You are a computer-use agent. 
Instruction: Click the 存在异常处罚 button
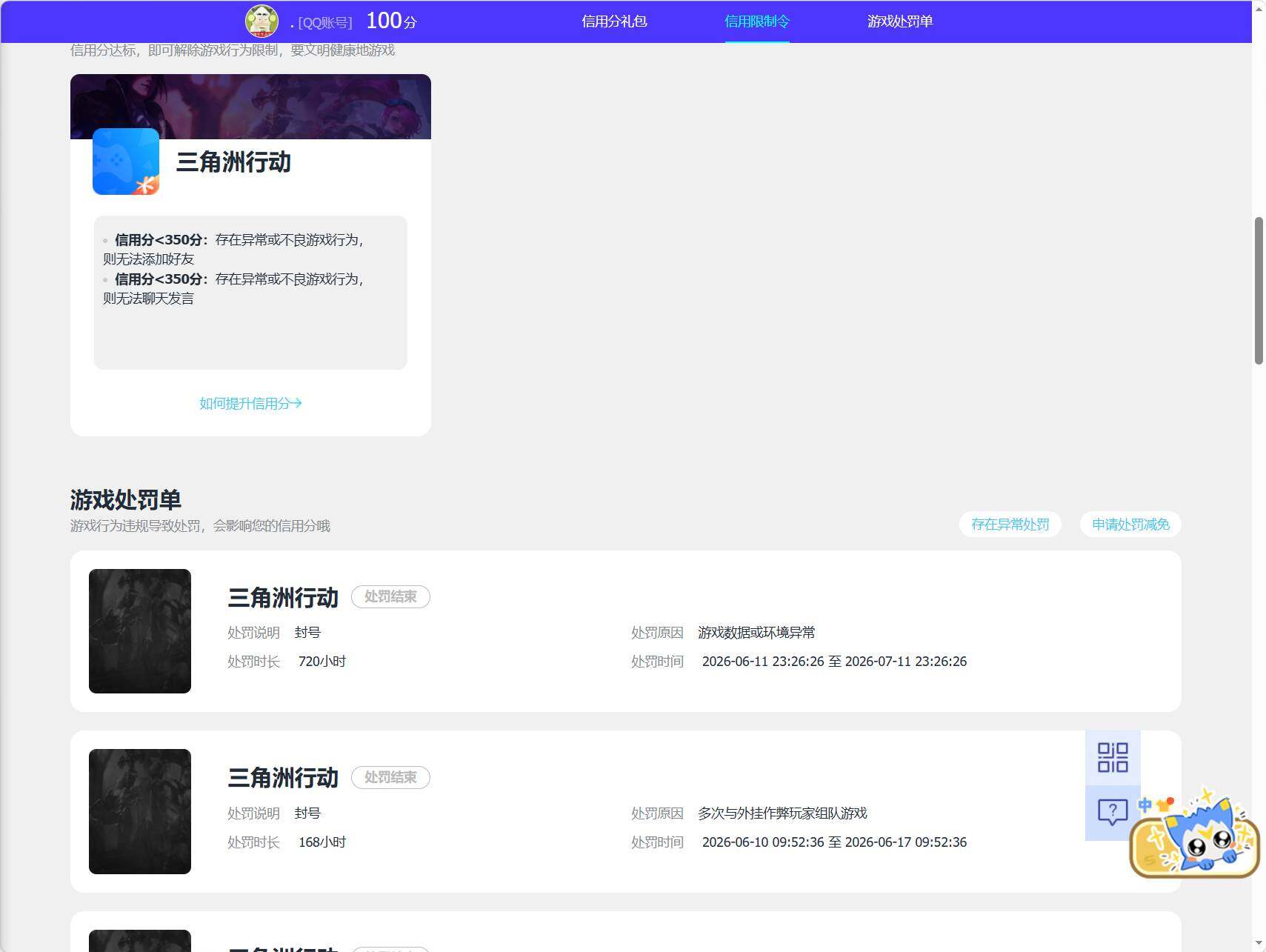pyautogui.click(x=1010, y=525)
